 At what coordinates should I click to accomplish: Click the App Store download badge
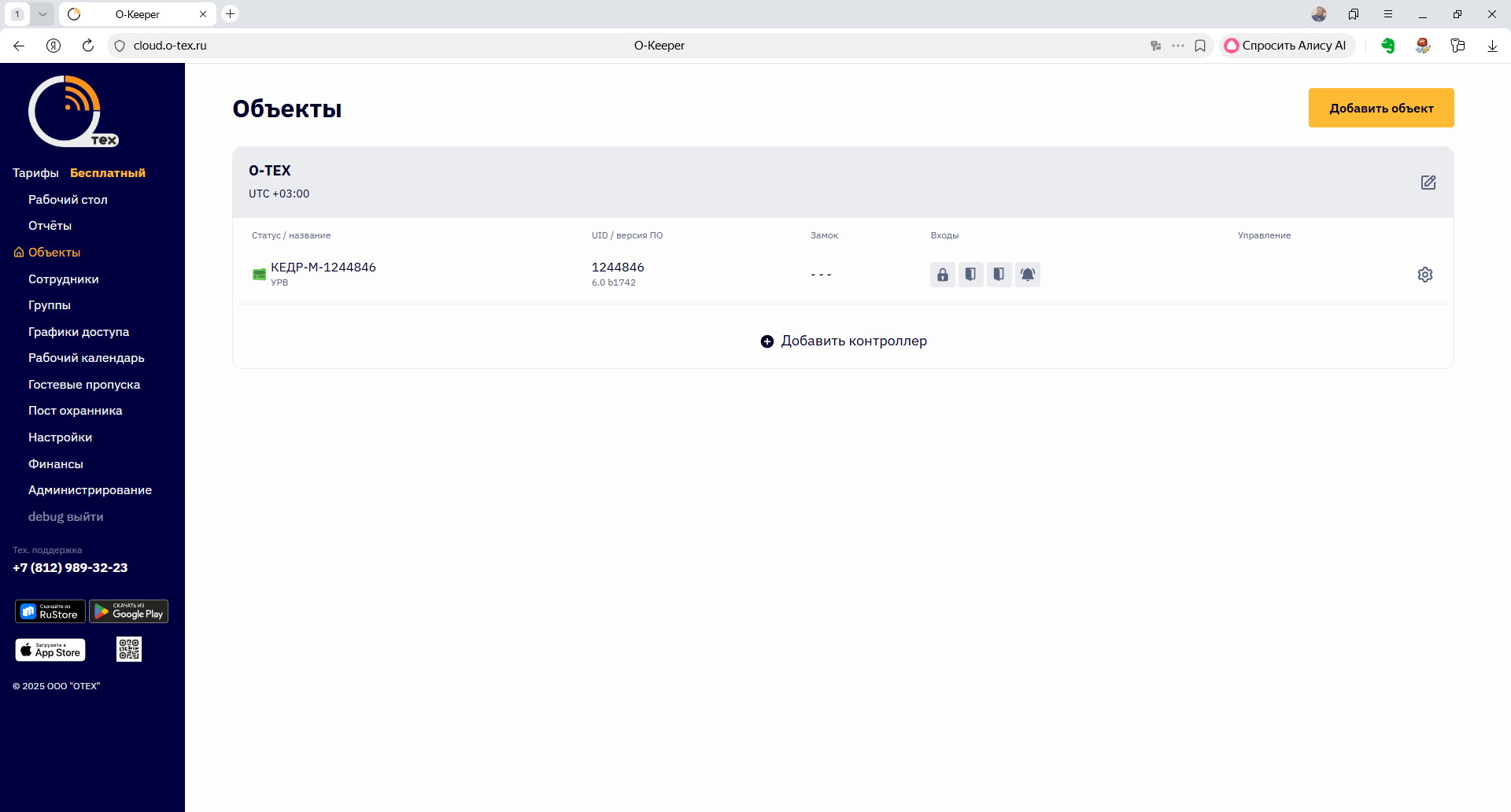(50, 650)
